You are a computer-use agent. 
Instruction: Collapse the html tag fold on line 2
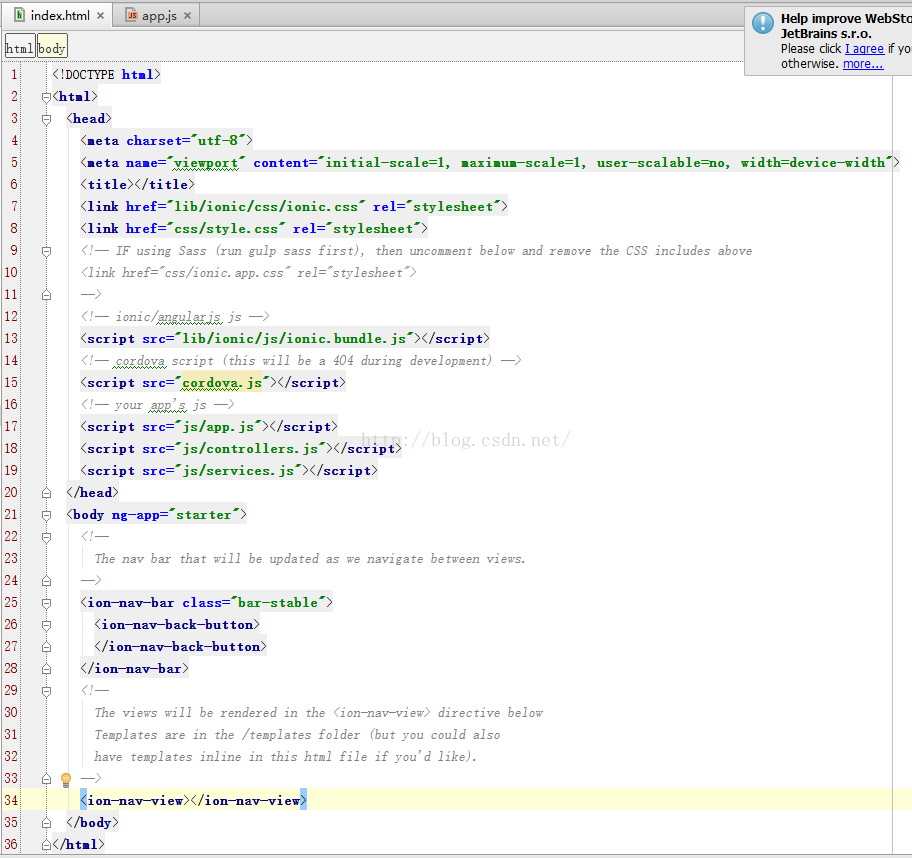pos(47,97)
